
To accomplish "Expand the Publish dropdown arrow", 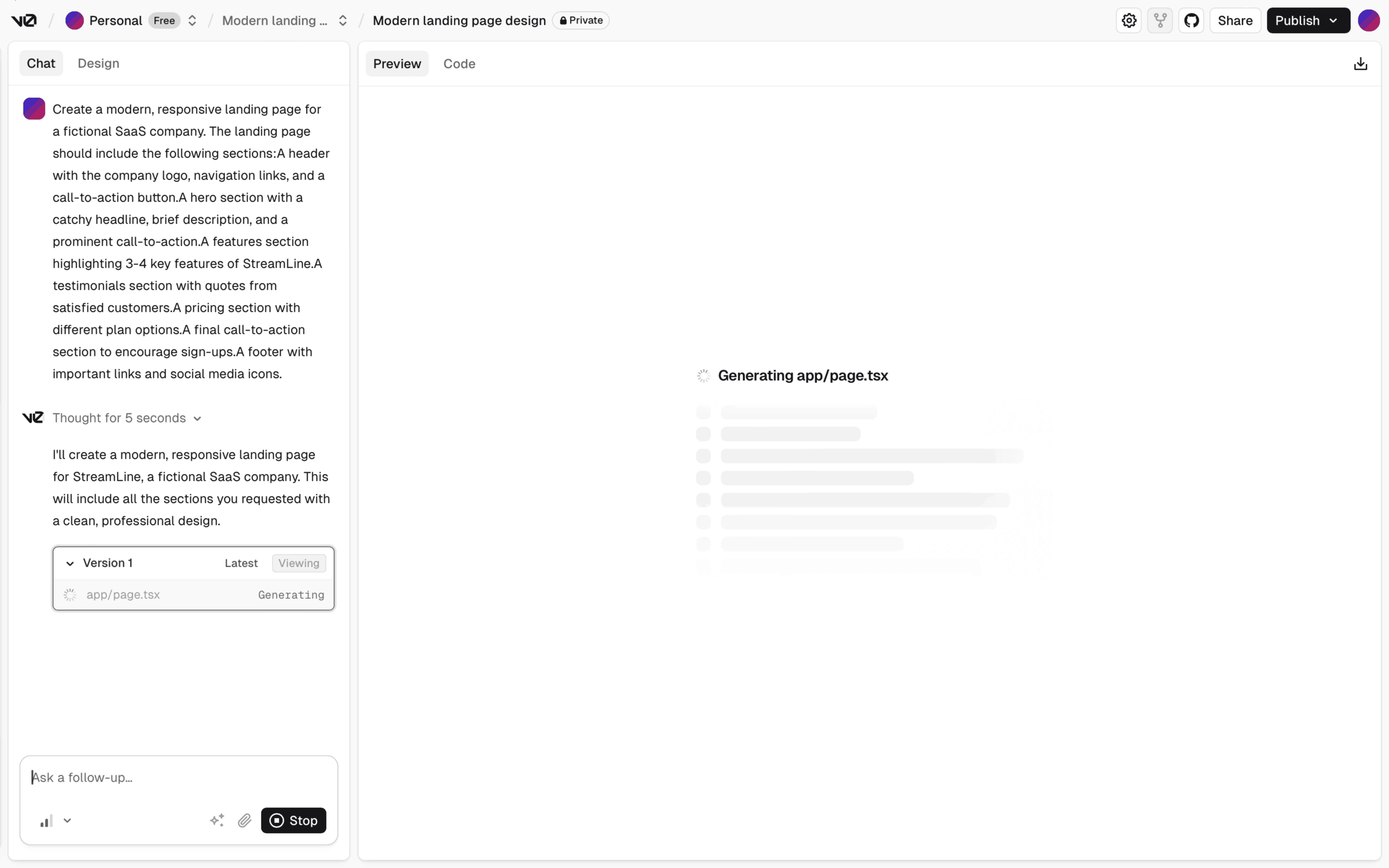I will click(1333, 20).
